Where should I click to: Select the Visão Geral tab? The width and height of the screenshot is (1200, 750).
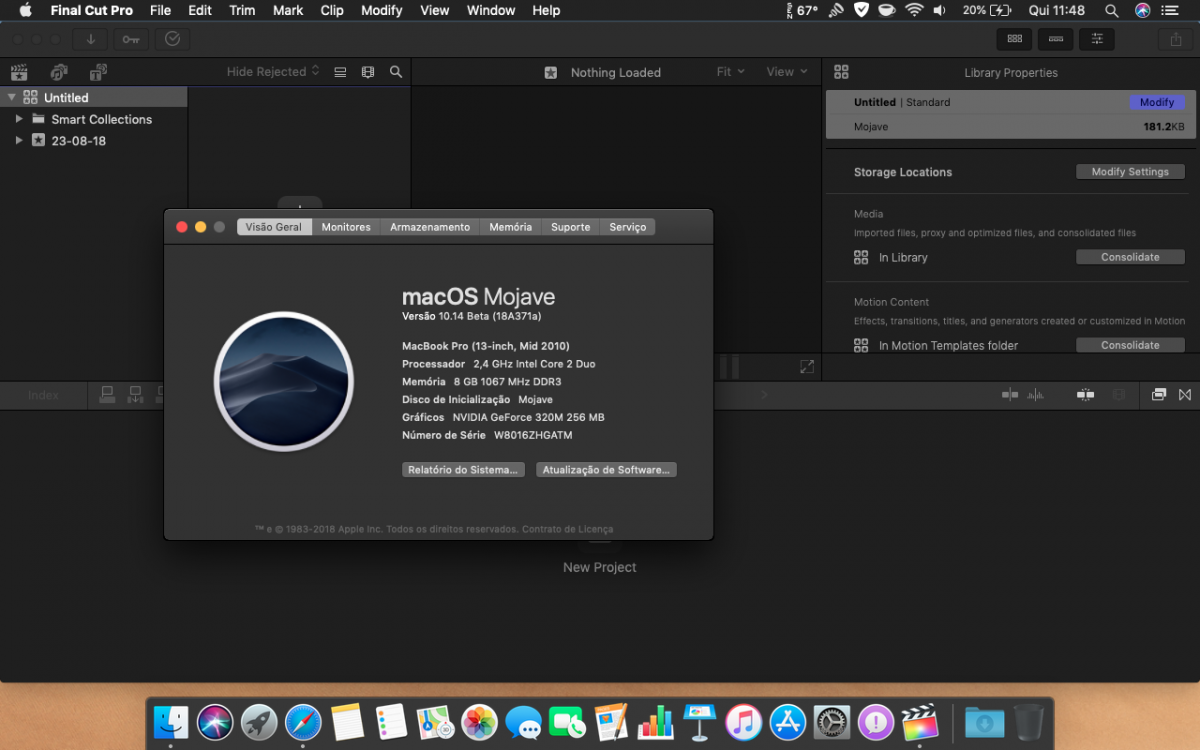pos(274,227)
